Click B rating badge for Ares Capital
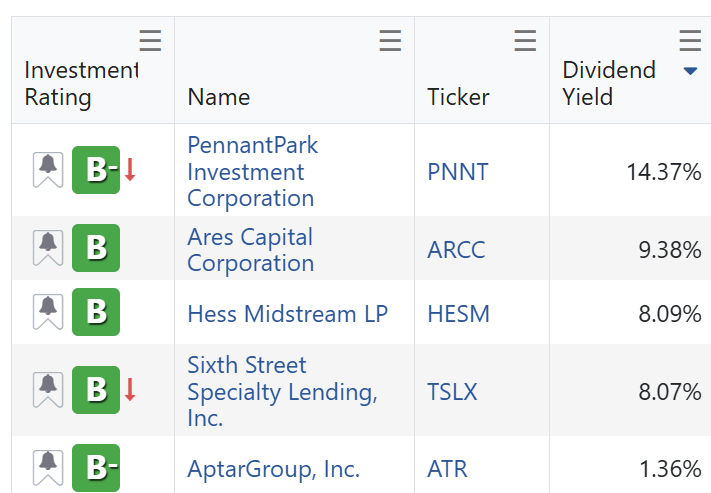Viewport: 711px width, 493px height. [x=96, y=248]
